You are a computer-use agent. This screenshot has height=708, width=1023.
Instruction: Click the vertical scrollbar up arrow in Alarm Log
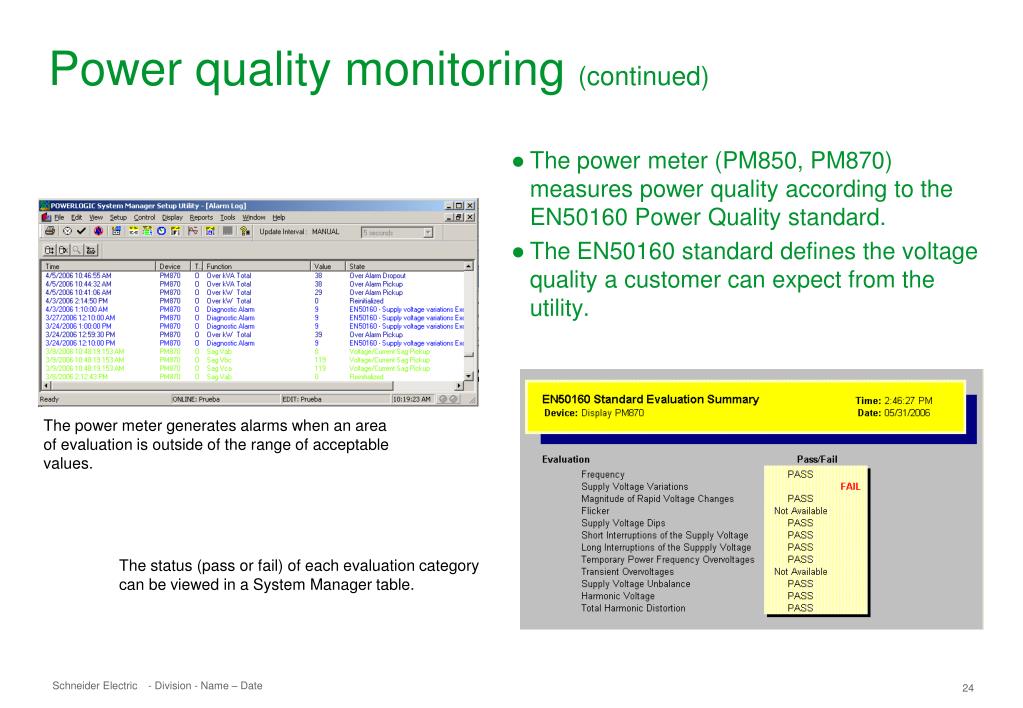tap(468, 266)
